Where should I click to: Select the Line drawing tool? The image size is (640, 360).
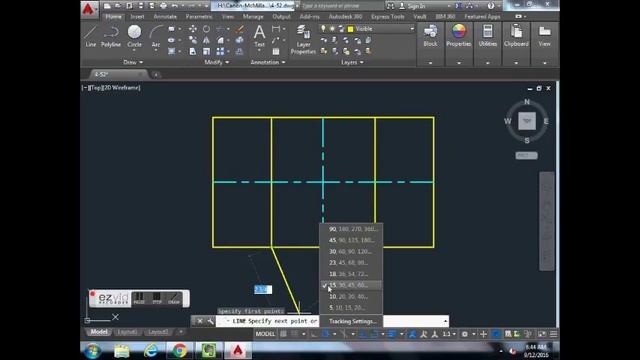pyautogui.click(x=91, y=36)
